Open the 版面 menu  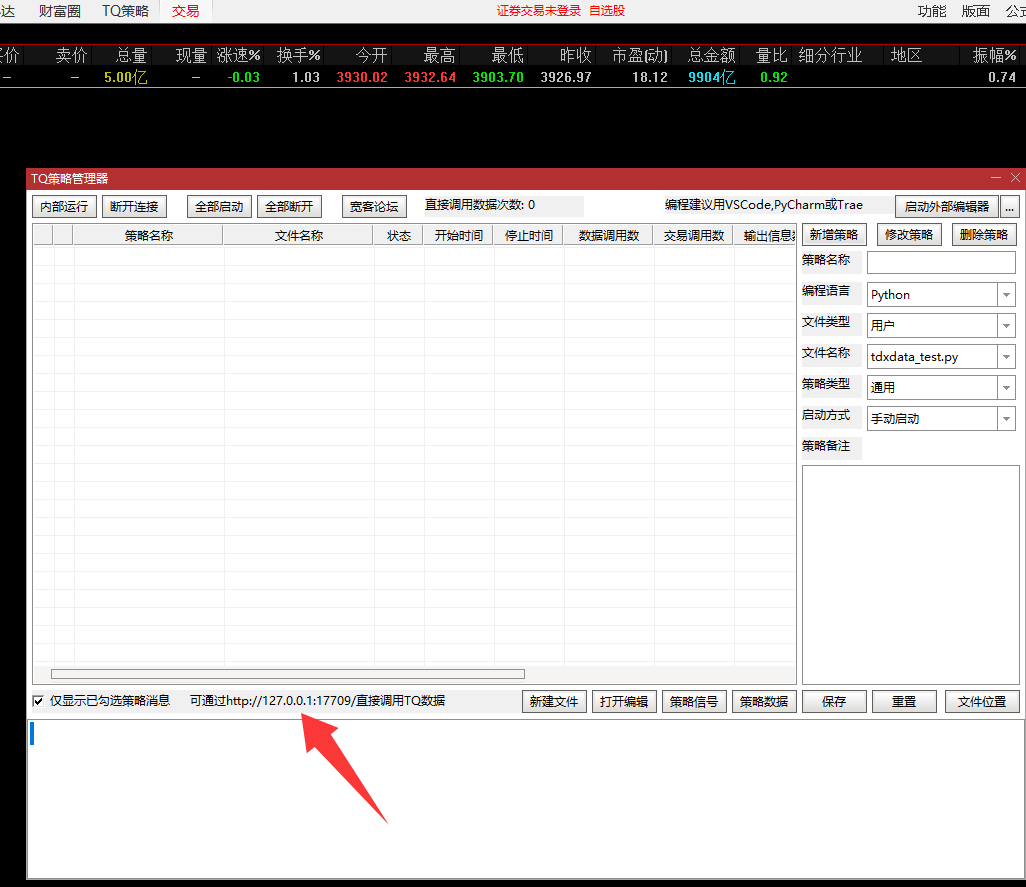[x=976, y=11]
